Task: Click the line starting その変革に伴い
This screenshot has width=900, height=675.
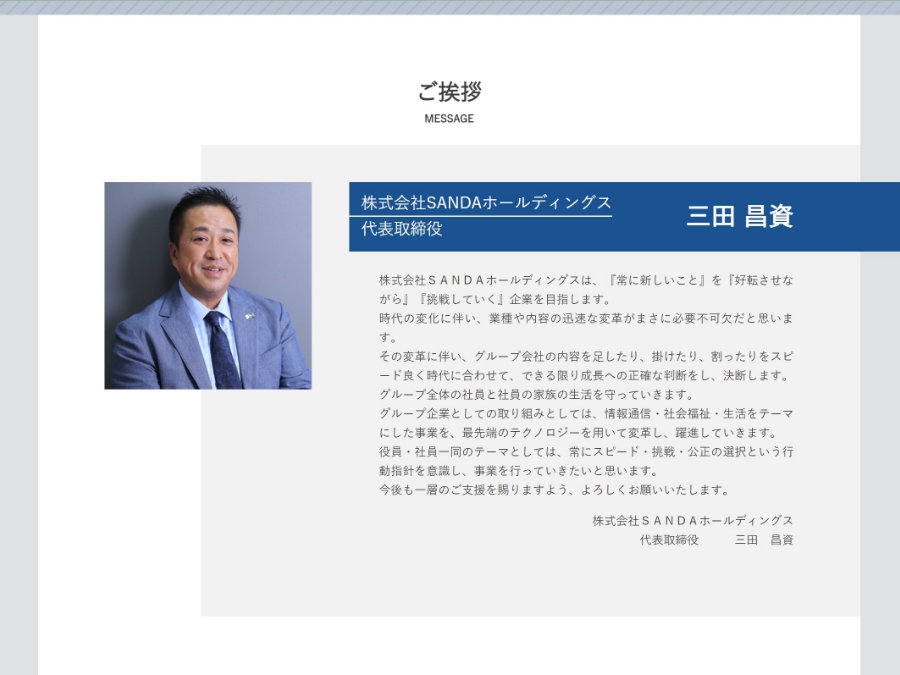Action: click(x=586, y=356)
